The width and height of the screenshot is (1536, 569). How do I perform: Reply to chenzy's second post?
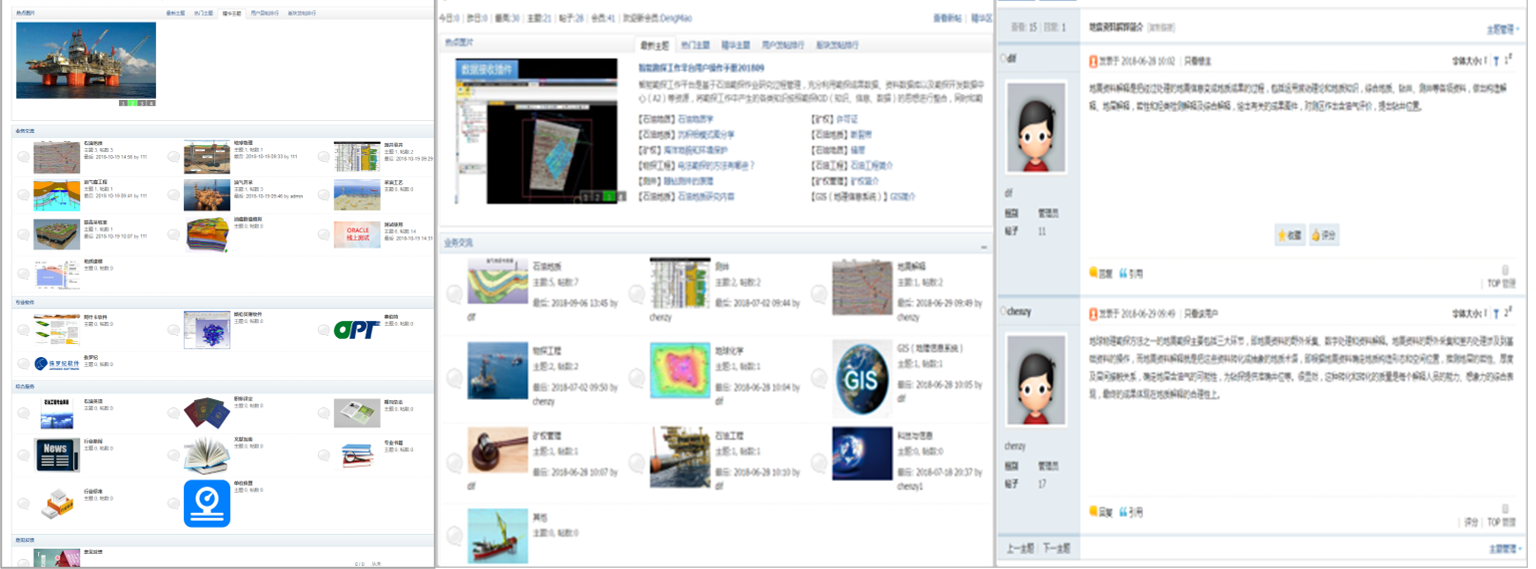[x=1100, y=513]
